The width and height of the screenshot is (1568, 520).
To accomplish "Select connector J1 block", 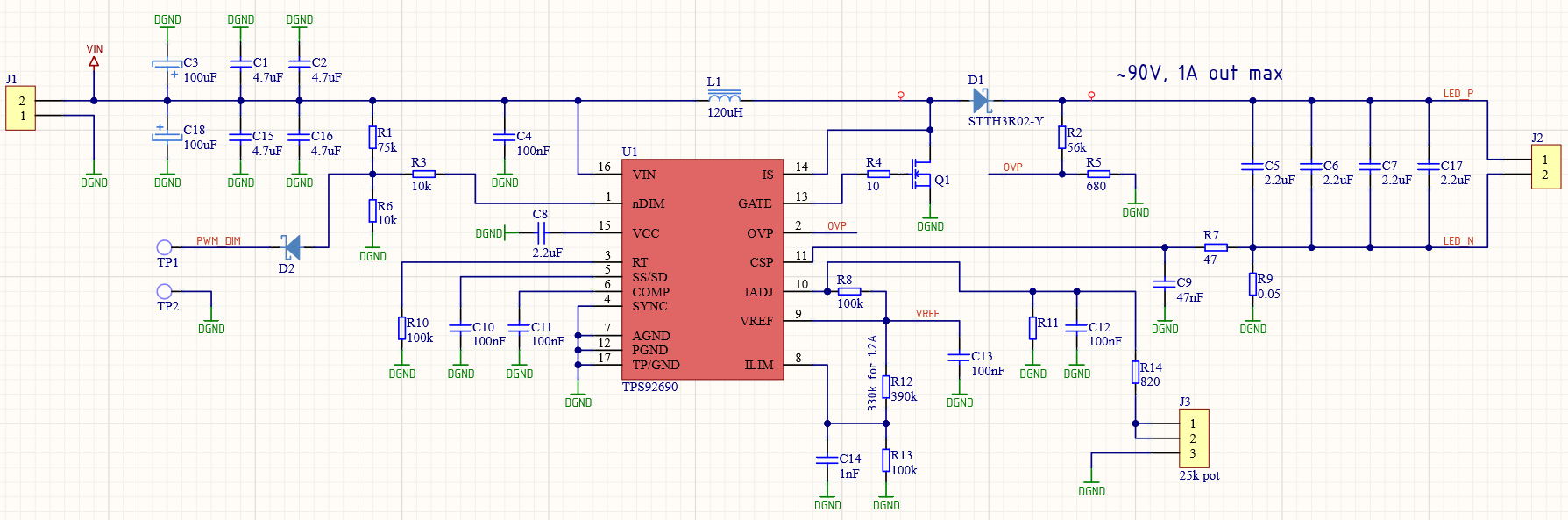I will pos(21,108).
